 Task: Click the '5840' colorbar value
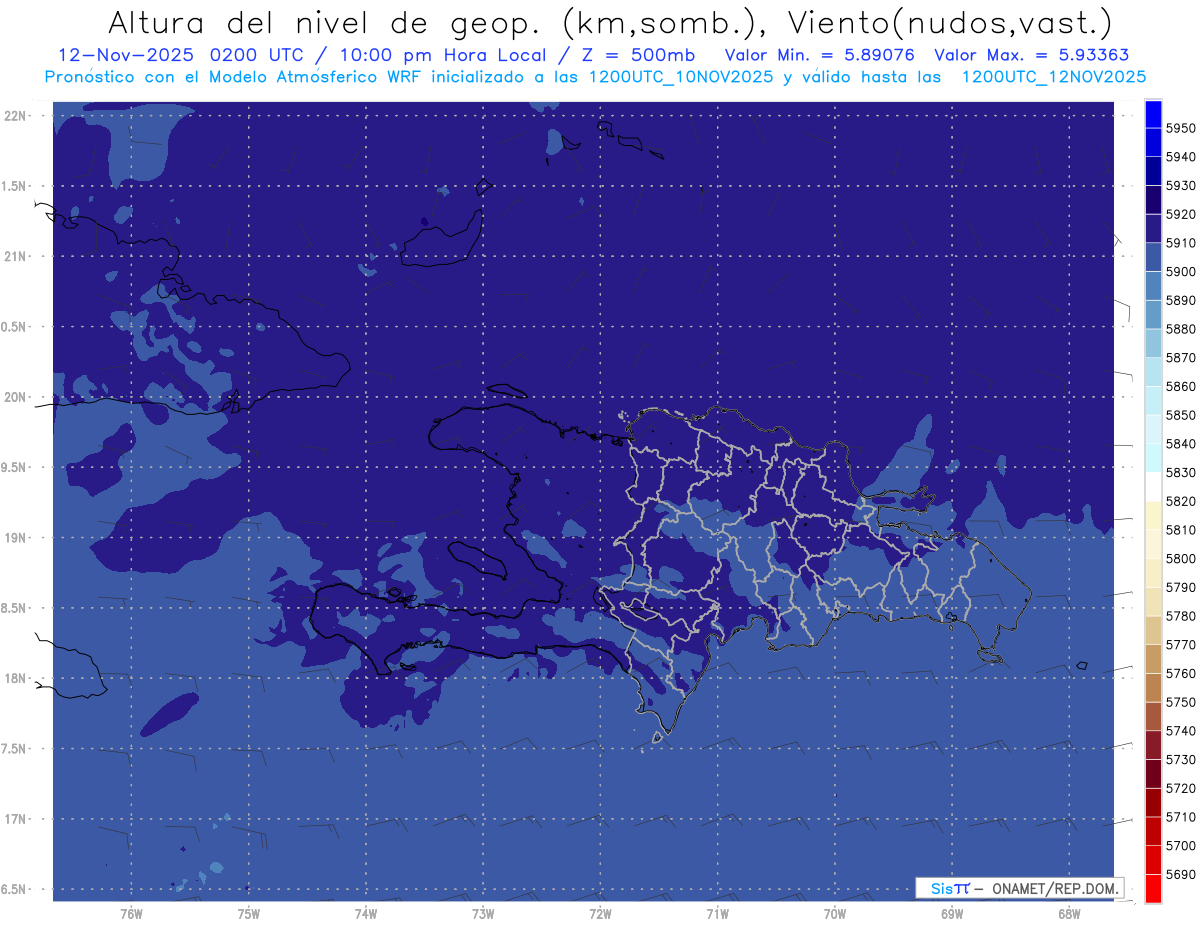point(1181,444)
